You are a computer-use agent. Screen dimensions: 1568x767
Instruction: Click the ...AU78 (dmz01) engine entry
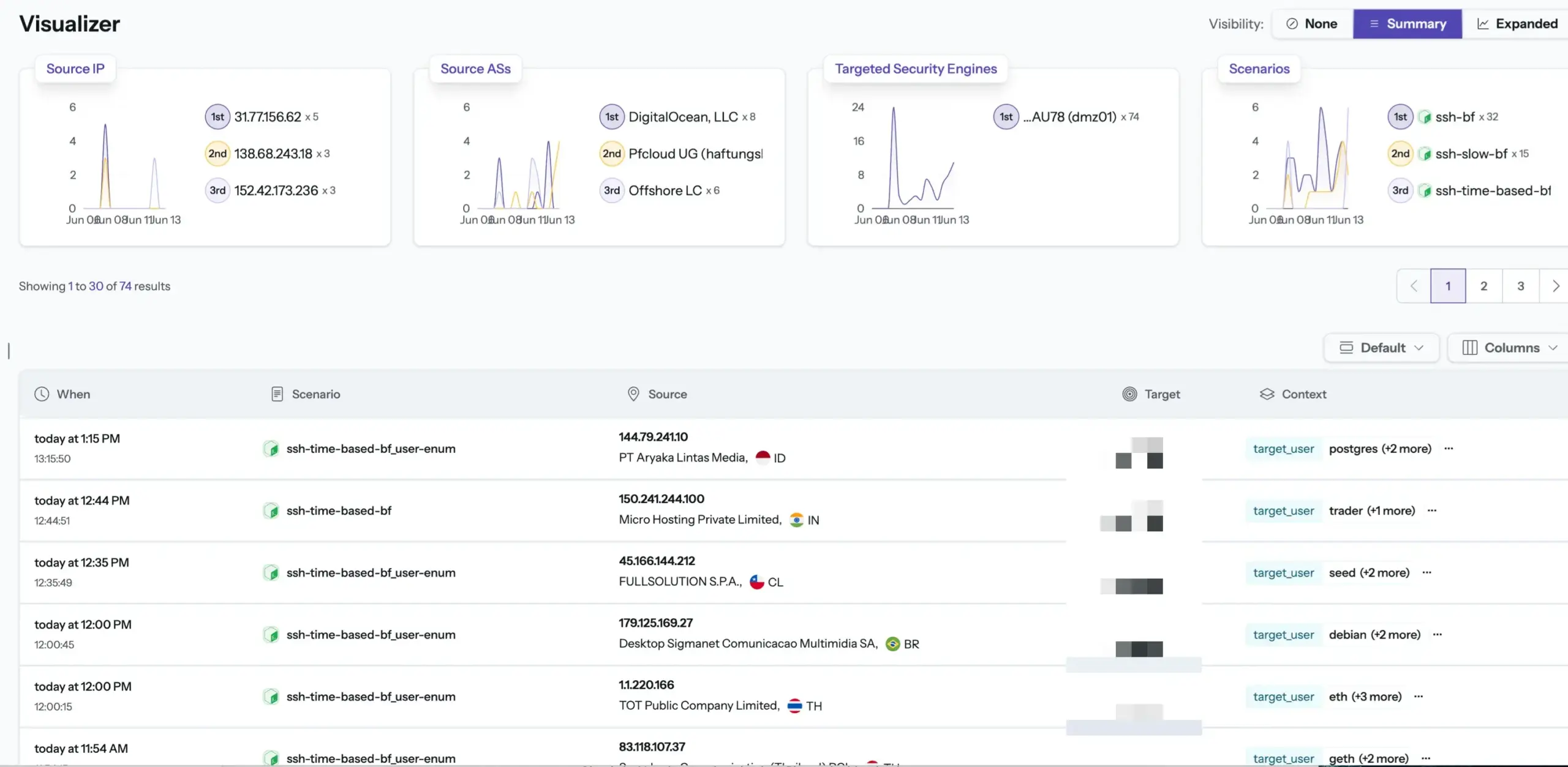(x=1069, y=117)
